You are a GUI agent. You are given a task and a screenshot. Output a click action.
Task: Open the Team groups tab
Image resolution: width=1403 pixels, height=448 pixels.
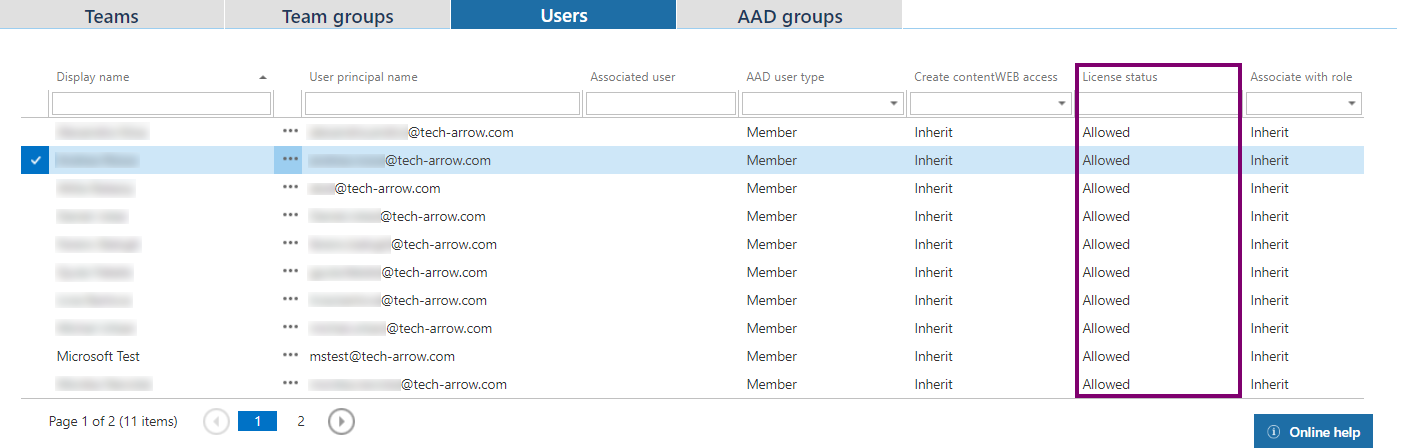[337, 16]
